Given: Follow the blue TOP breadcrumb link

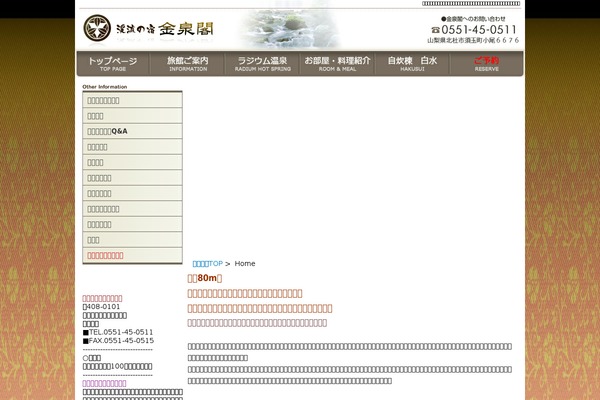Looking at the screenshot, I should [x=208, y=264].
